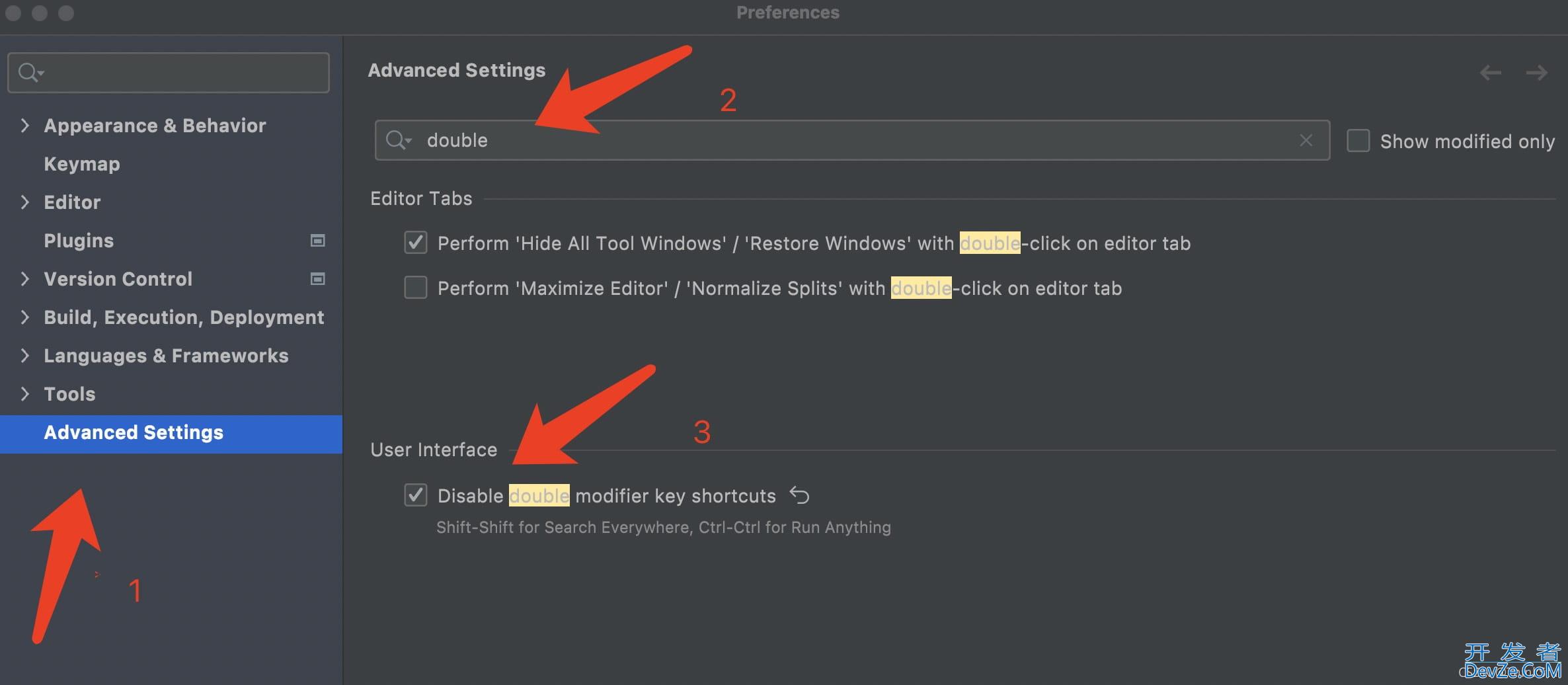The image size is (1568, 685).
Task: Open the Plugins settings page
Action: click(x=79, y=241)
